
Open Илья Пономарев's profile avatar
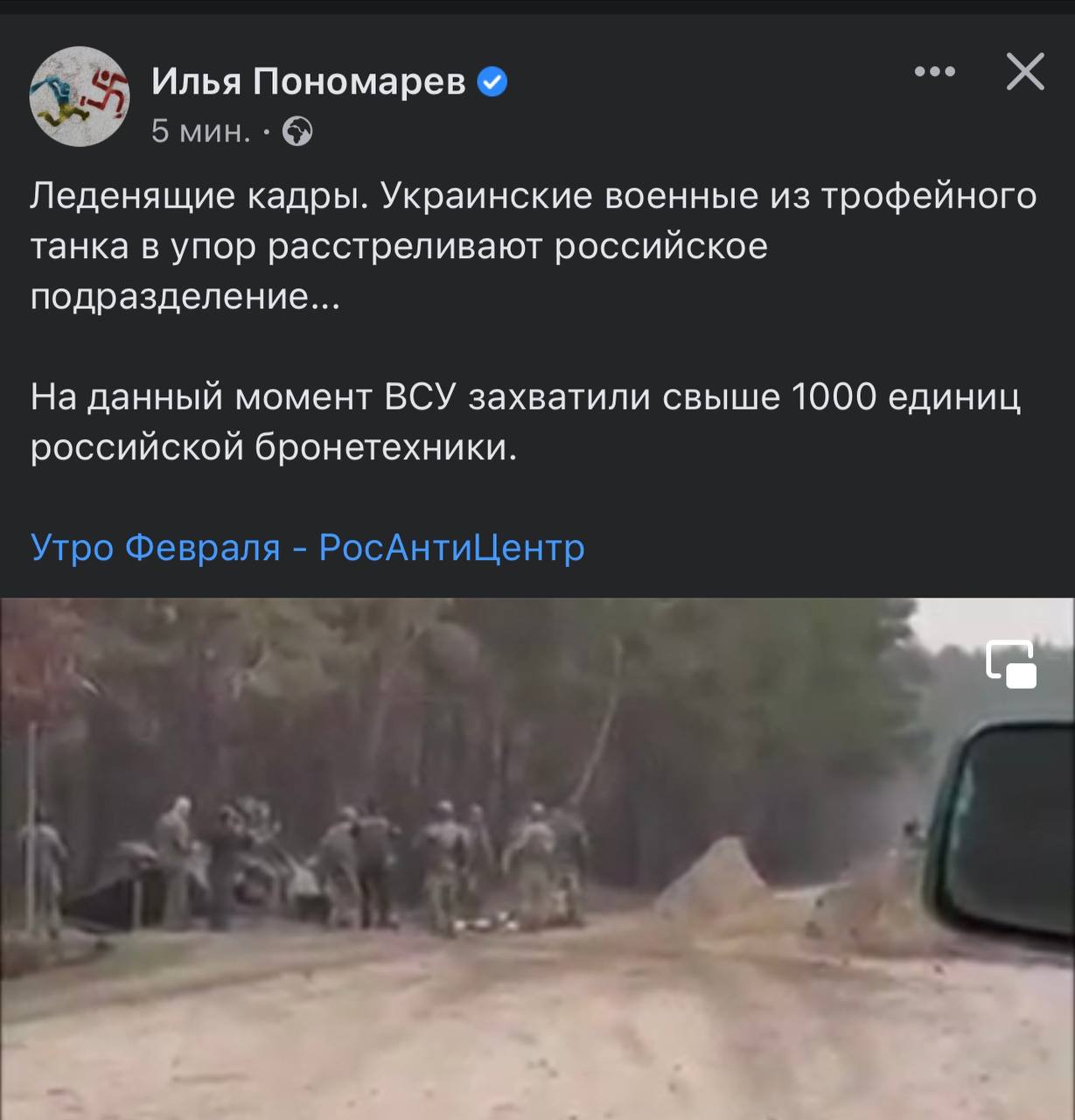tap(80, 96)
